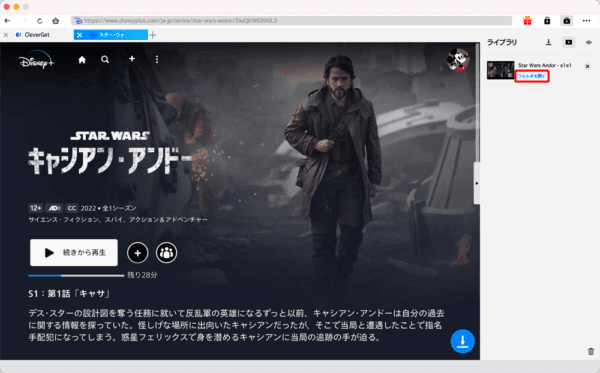Open the Disney+ search icon
The image size is (600, 373).
(105, 60)
